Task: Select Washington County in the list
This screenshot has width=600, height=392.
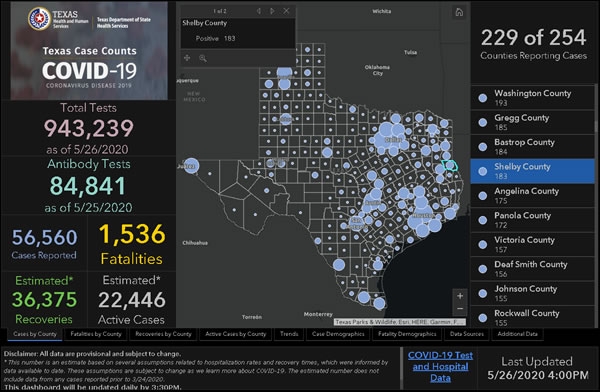Action: (x=532, y=98)
